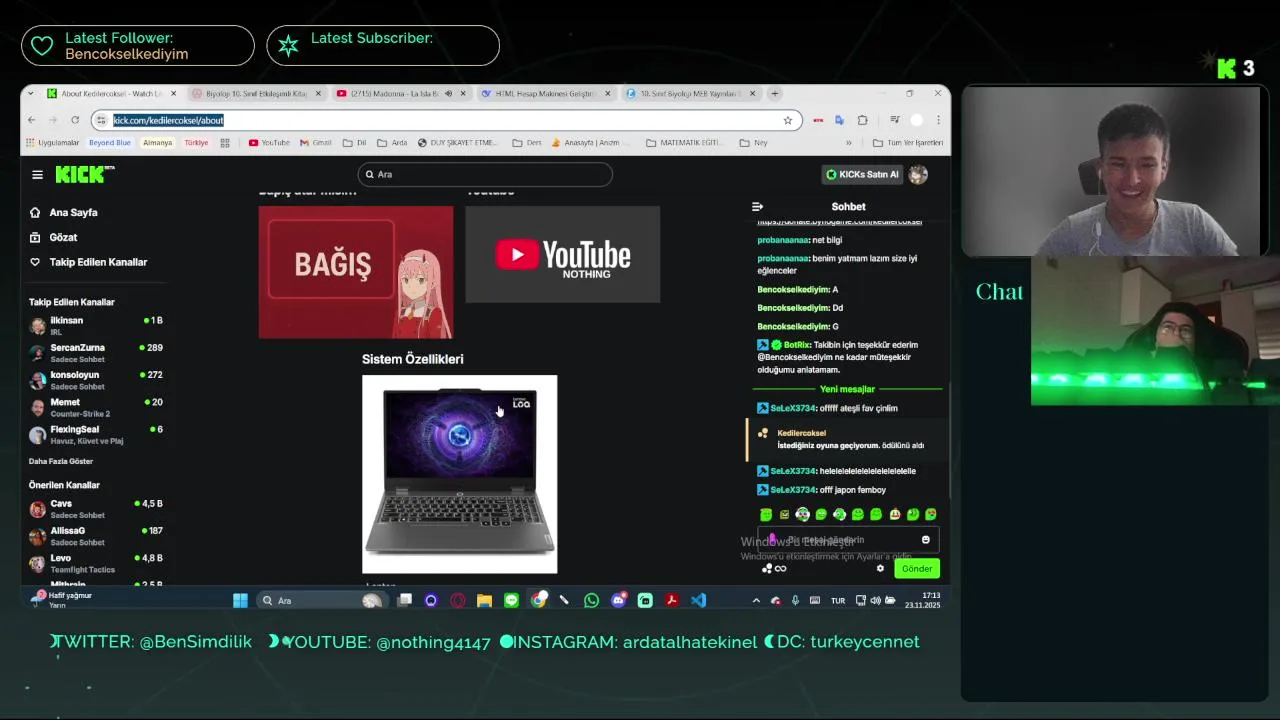The height and width of the screenshot is (720, 1280).
Task: Click the channel points icon below chat input
Action: pyautogui.click(x=767, y=568)
